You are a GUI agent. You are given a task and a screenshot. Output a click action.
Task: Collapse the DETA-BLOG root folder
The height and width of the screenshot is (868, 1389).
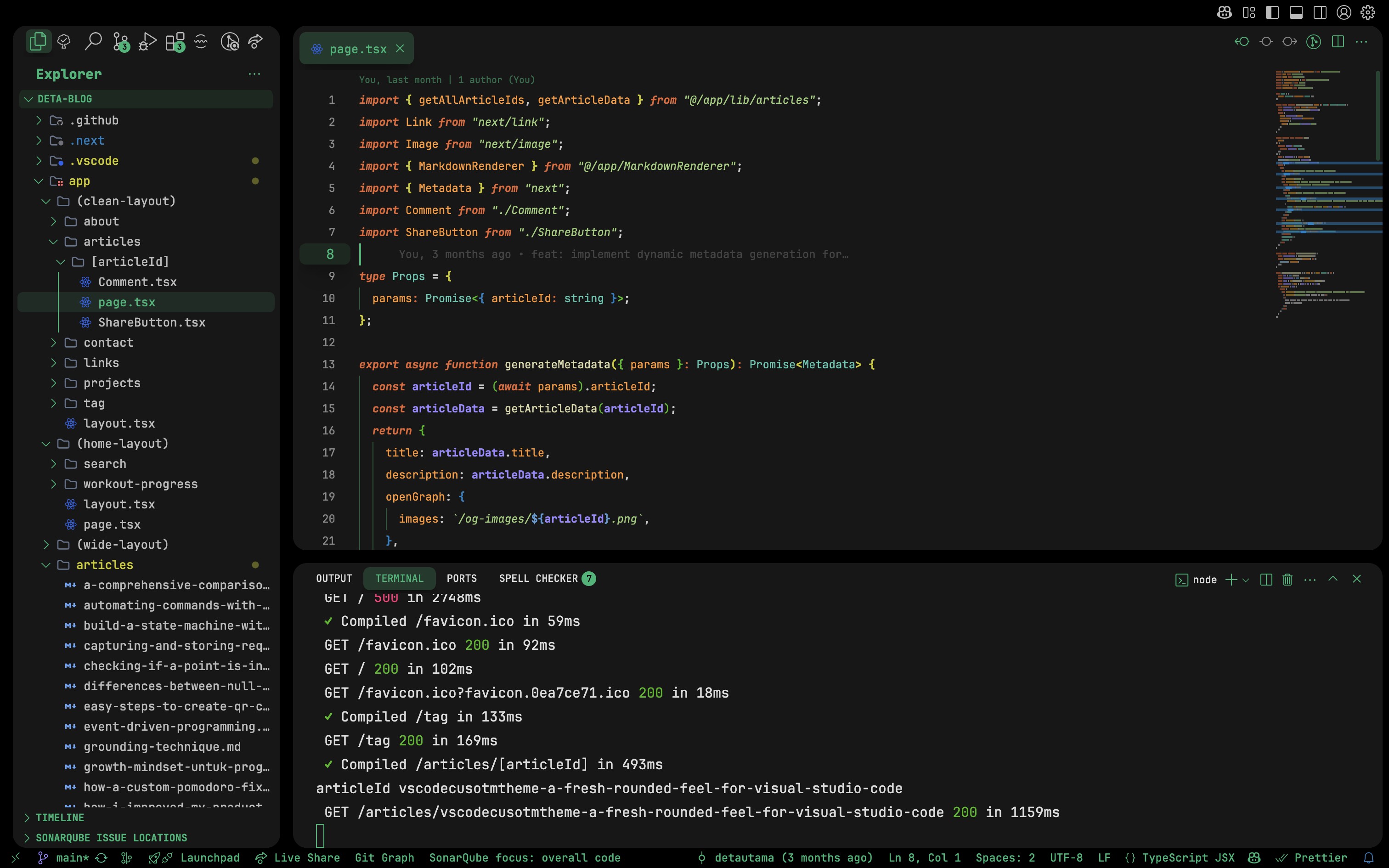point(146,99)
